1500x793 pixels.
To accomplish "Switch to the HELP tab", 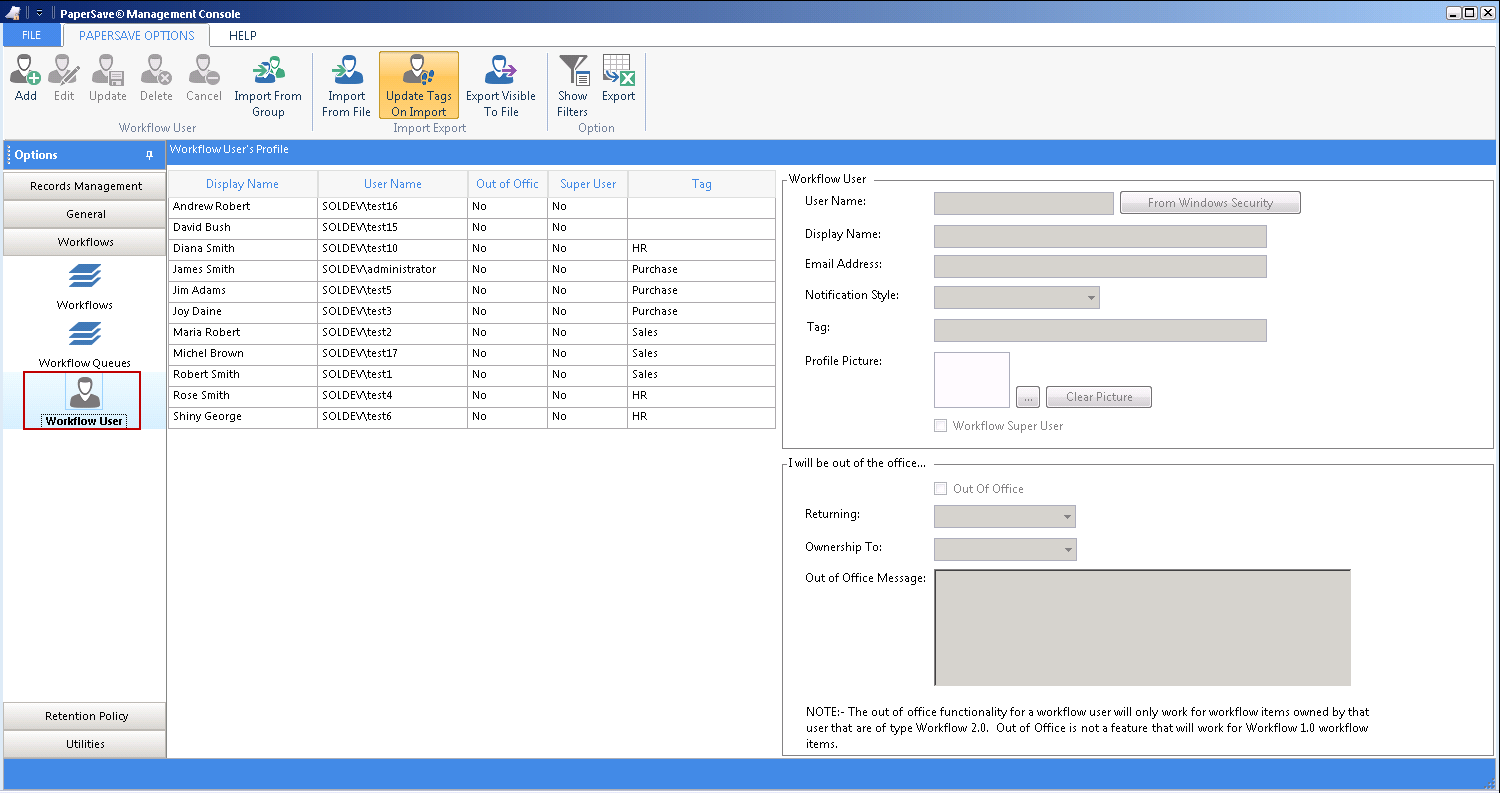I will tap(242, 35).
